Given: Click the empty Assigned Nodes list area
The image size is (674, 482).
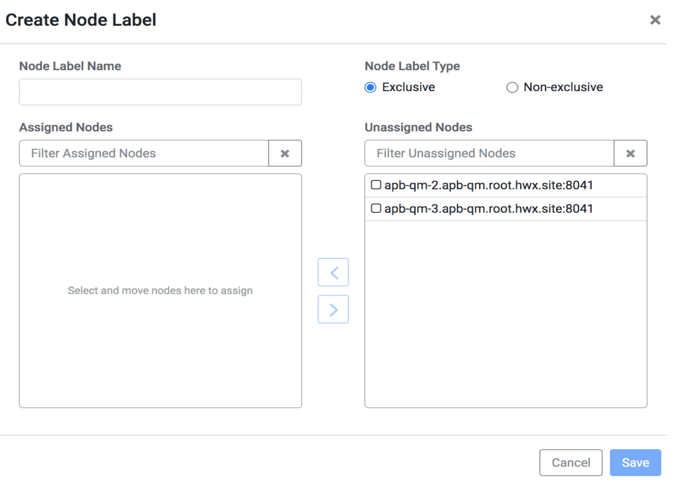Looking at the screenshot, I should (x=160, y=350).
